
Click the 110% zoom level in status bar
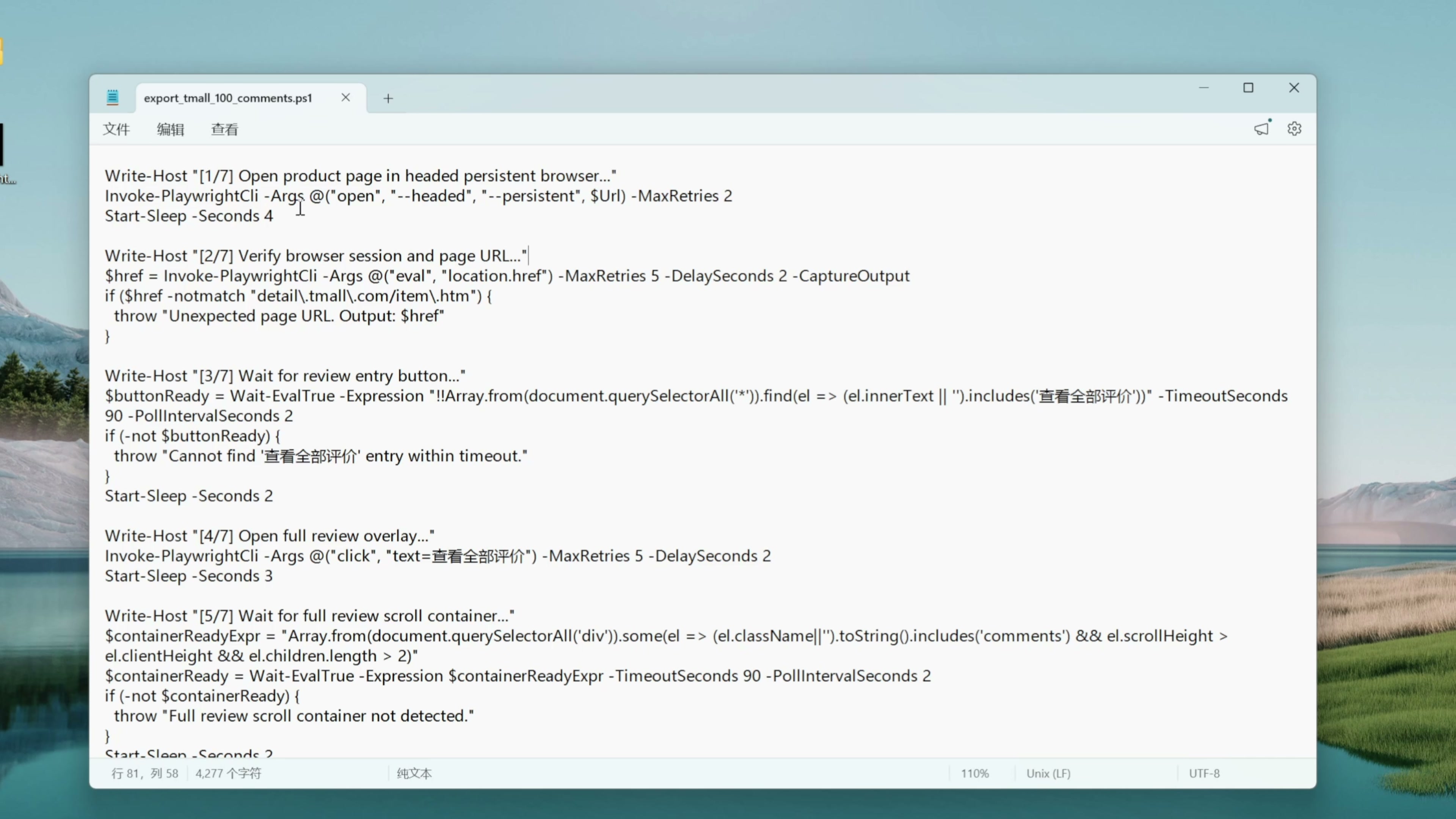(974, 773)
